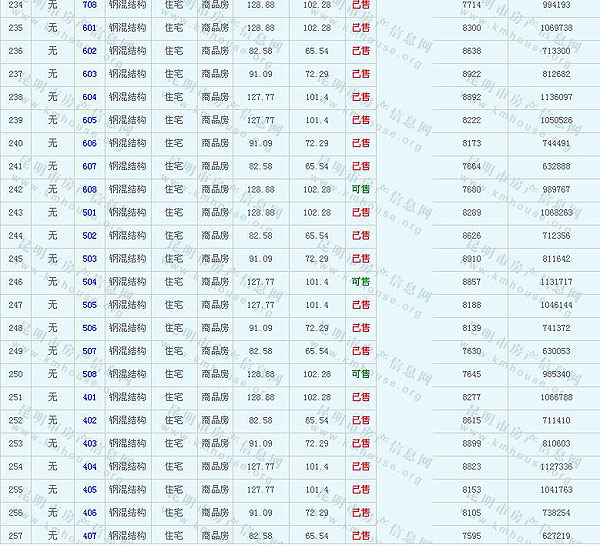Select room 403 link
Image resolution: width=600 pixels, height=545 pixels.
coord(90,443)
